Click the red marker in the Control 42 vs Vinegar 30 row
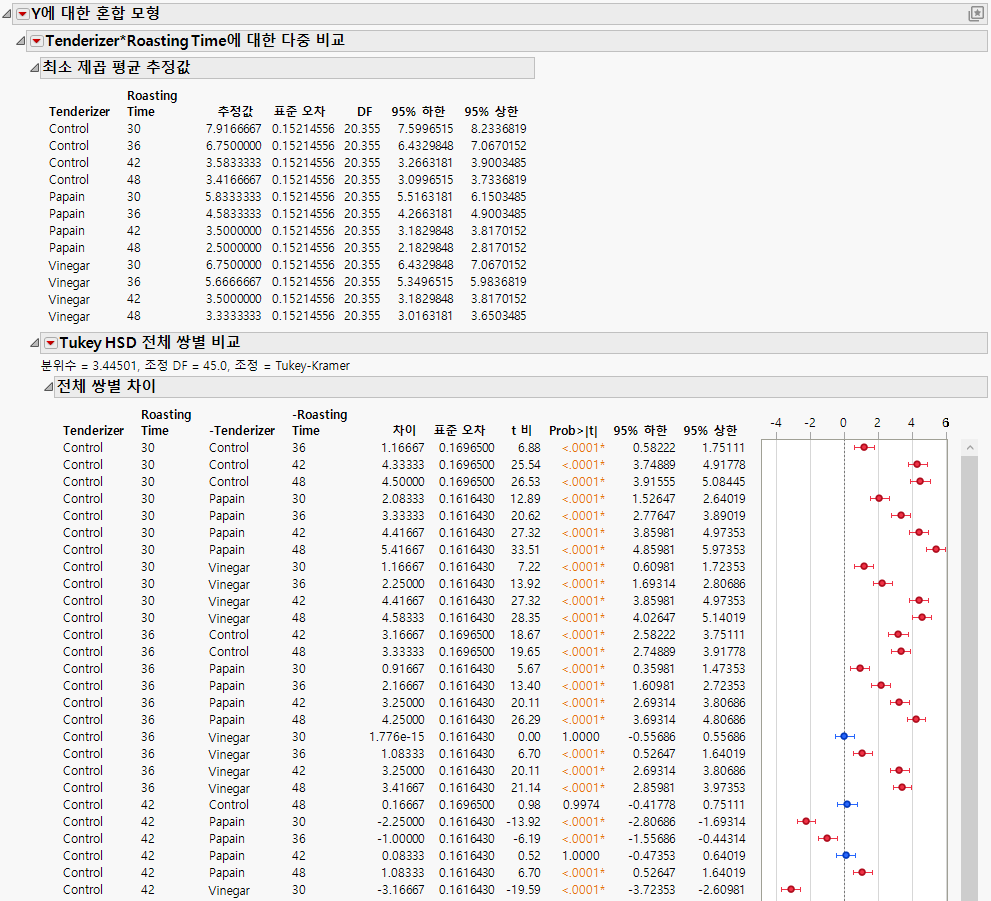 tap(791, 889)
